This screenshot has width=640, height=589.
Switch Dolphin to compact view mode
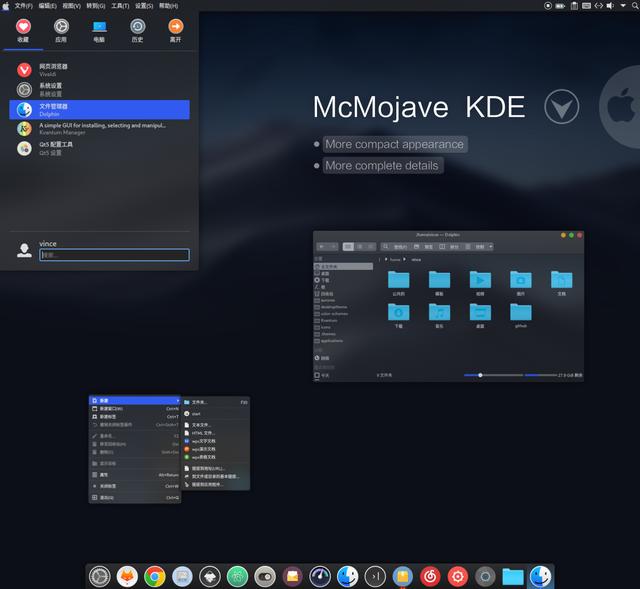click(x=360, y=247)
